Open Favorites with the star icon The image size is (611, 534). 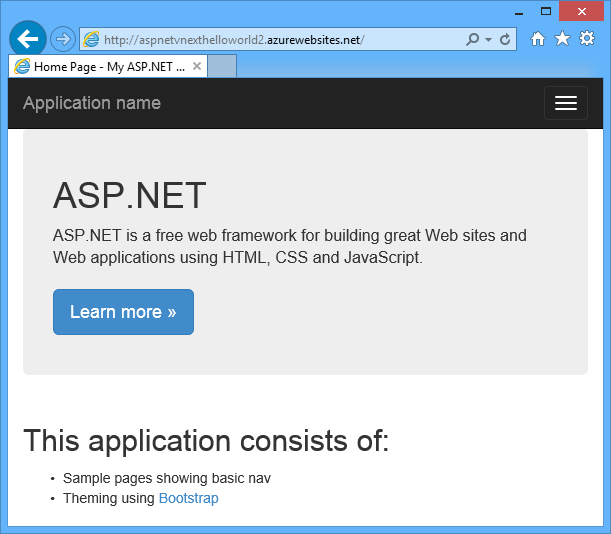tap(562, 39)
